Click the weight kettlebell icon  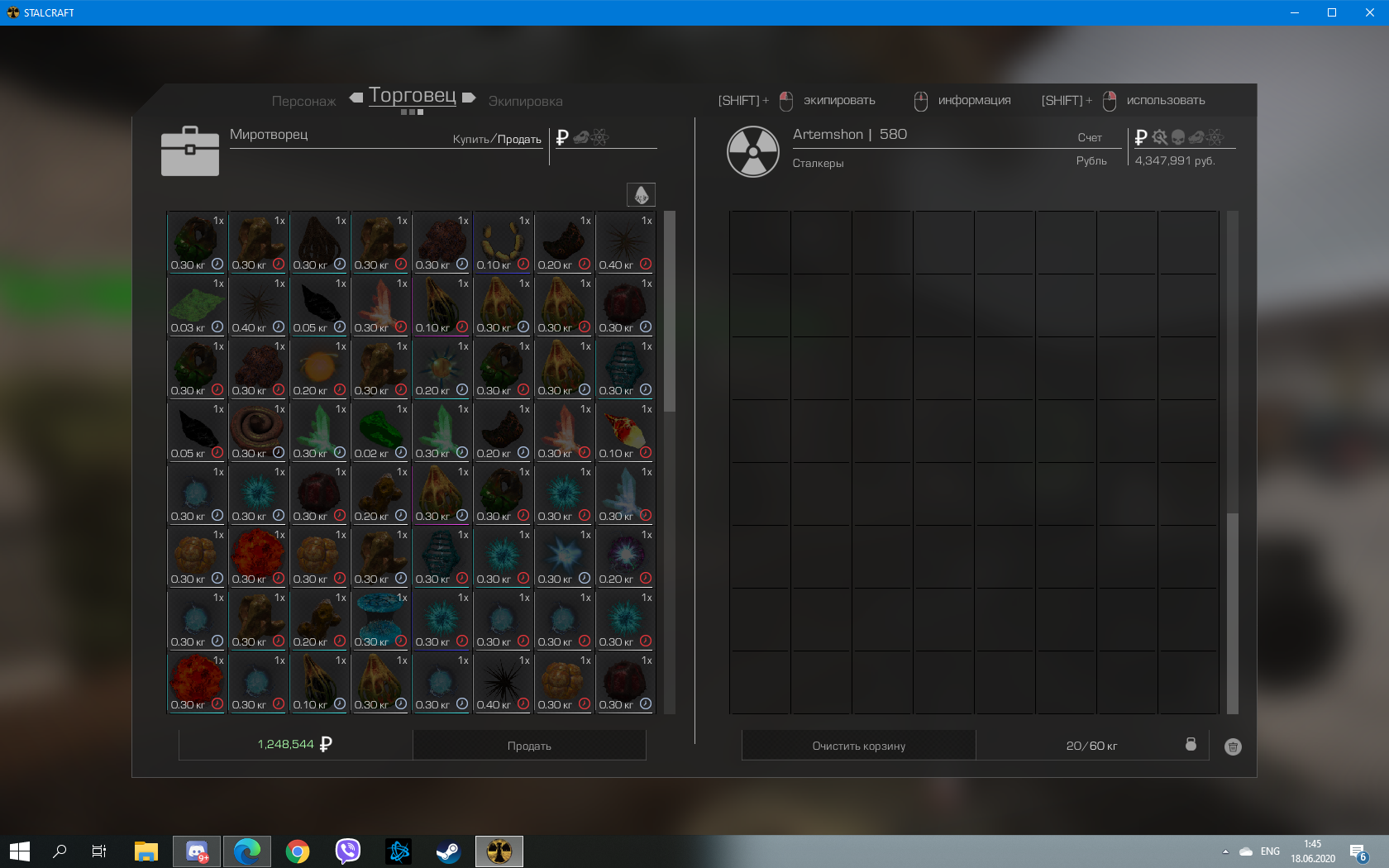click(1191, 744)
